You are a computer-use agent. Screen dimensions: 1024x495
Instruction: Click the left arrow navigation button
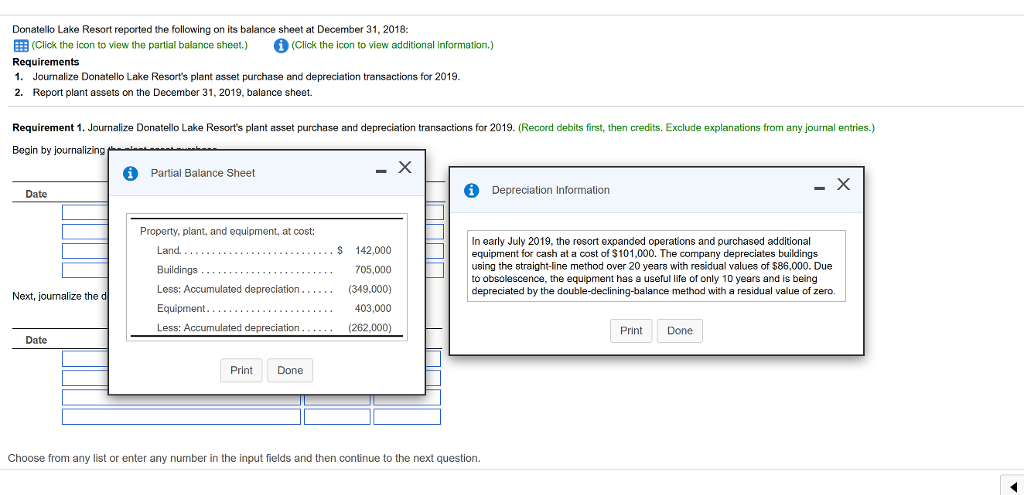tap(1012, 487)
